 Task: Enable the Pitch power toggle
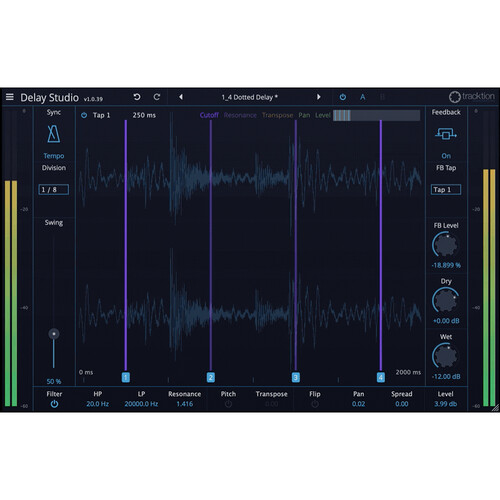pyautogui.click(x=228, y=404)
